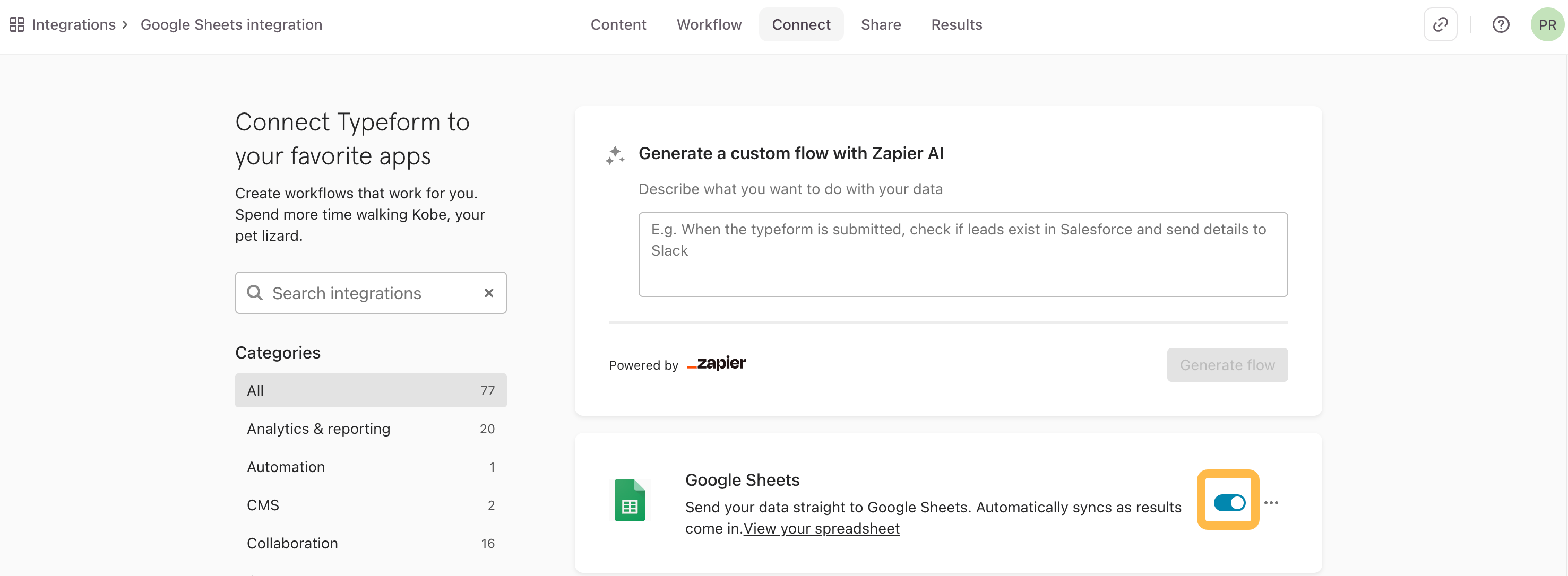Screen dimensions: 1568x576
Task: Click the Zapier logo
Action: (x=716, y=364)
